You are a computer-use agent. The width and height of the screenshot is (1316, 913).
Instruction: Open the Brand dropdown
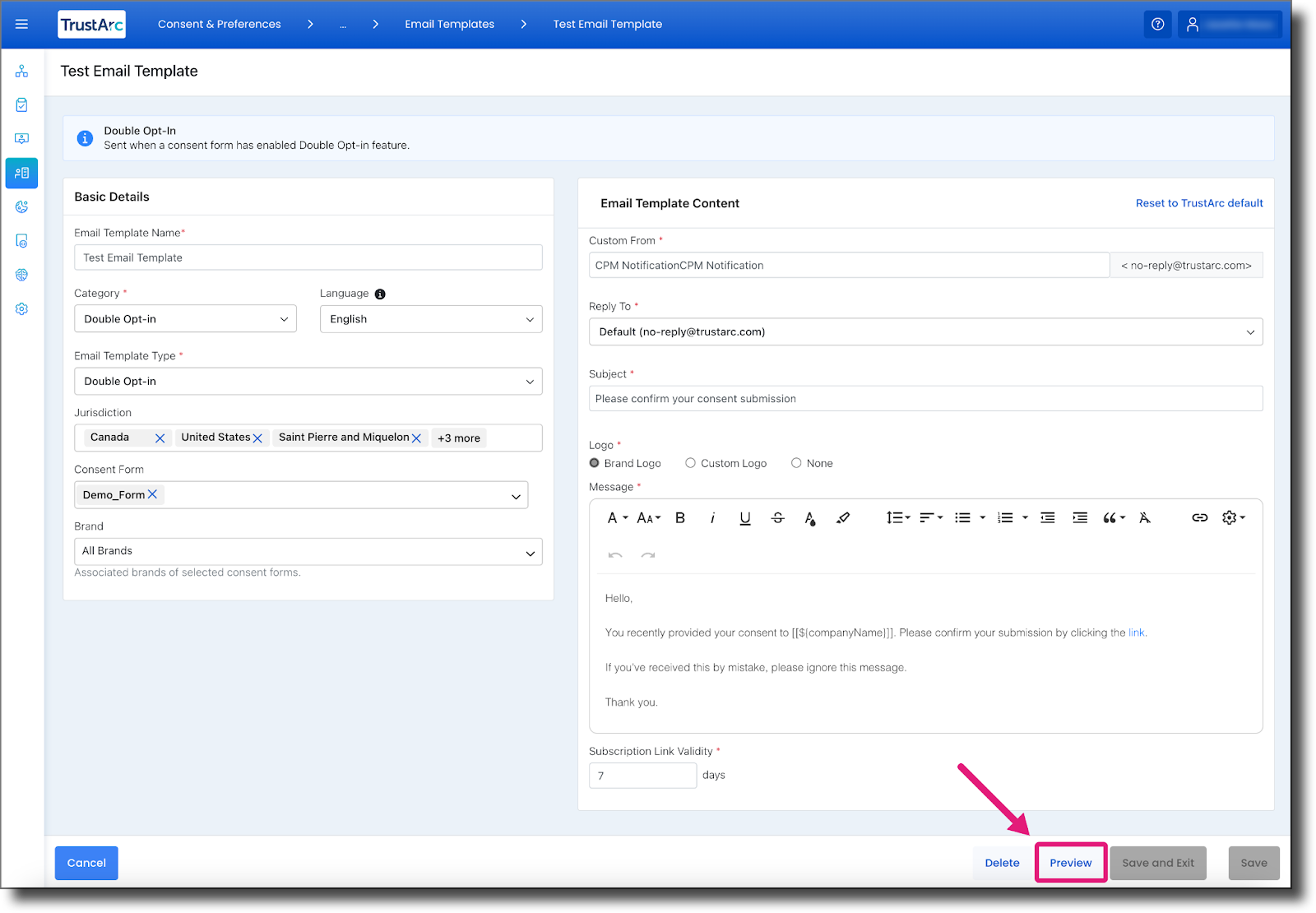308,552
